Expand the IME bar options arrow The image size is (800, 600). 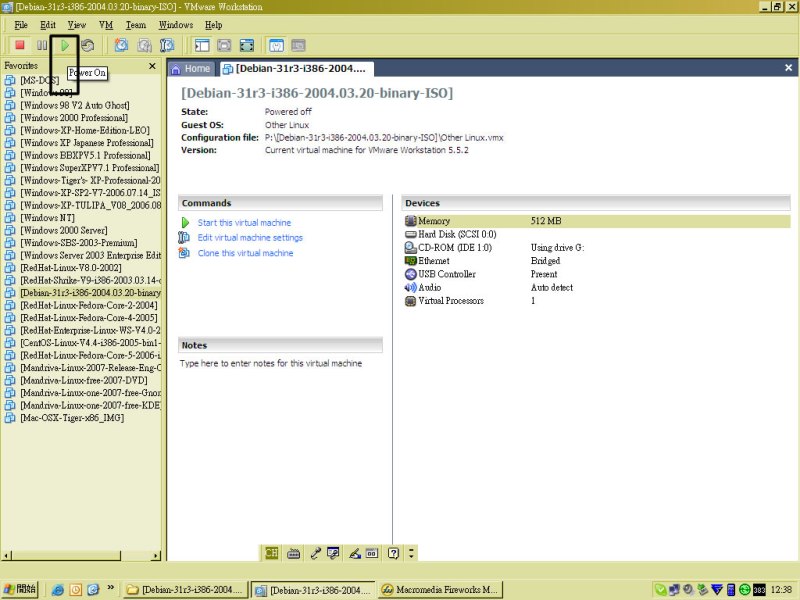(x=411, y=553)
